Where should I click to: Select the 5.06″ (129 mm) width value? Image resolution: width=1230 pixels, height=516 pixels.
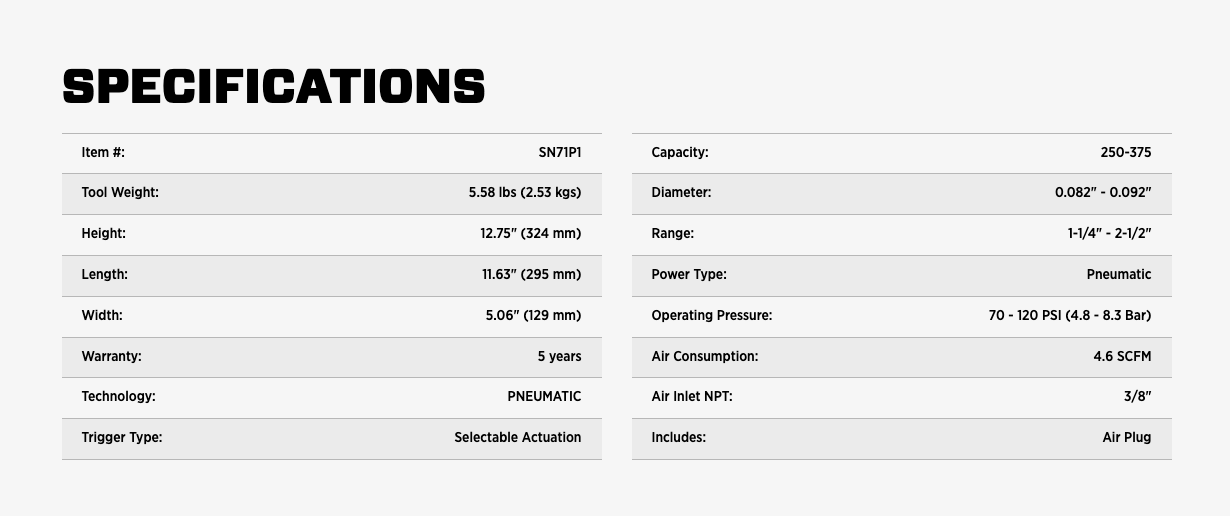[x=533, y=316]
